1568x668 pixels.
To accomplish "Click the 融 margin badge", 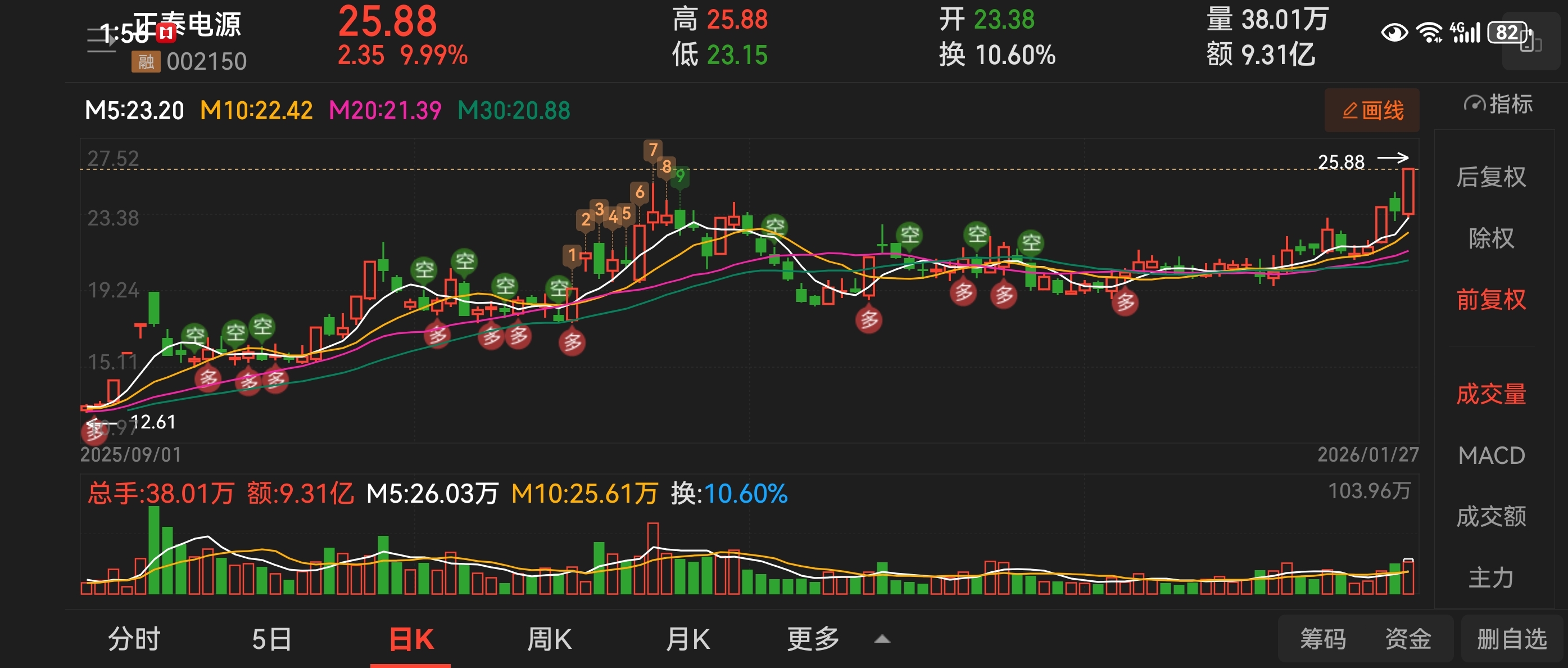I will (146, 61).
